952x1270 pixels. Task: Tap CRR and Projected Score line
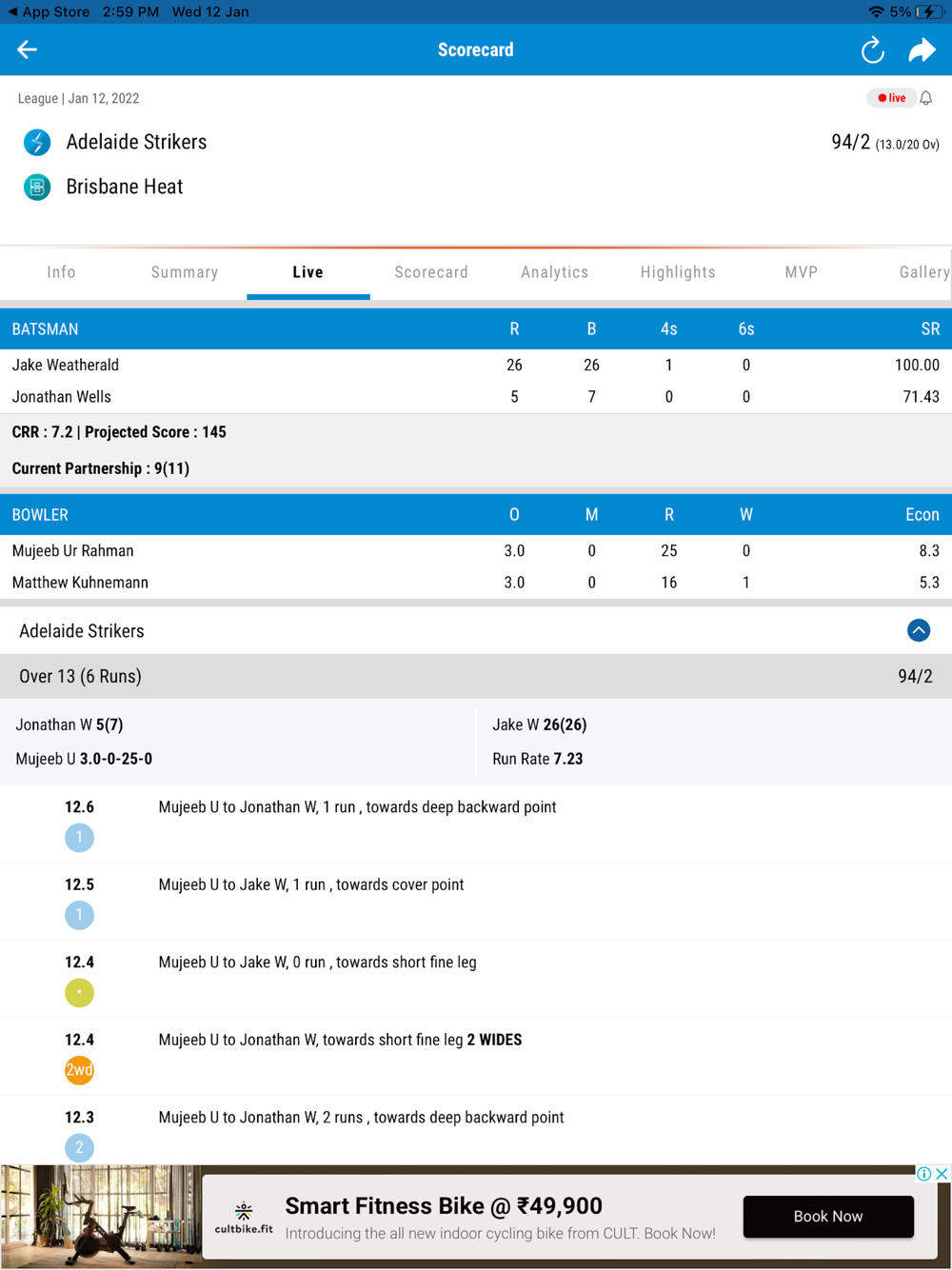point(119,432)
